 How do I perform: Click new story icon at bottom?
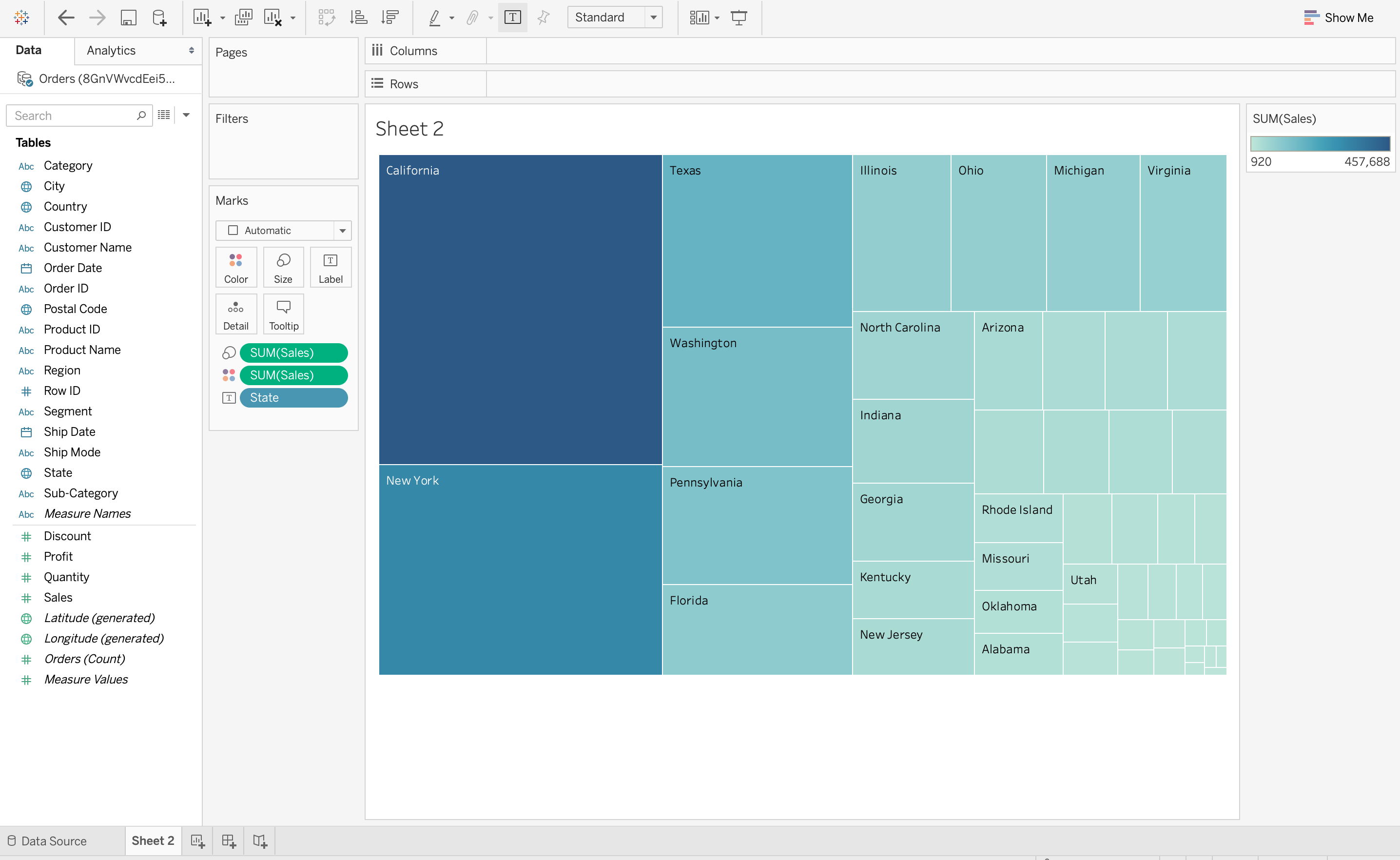coord(260,840)
